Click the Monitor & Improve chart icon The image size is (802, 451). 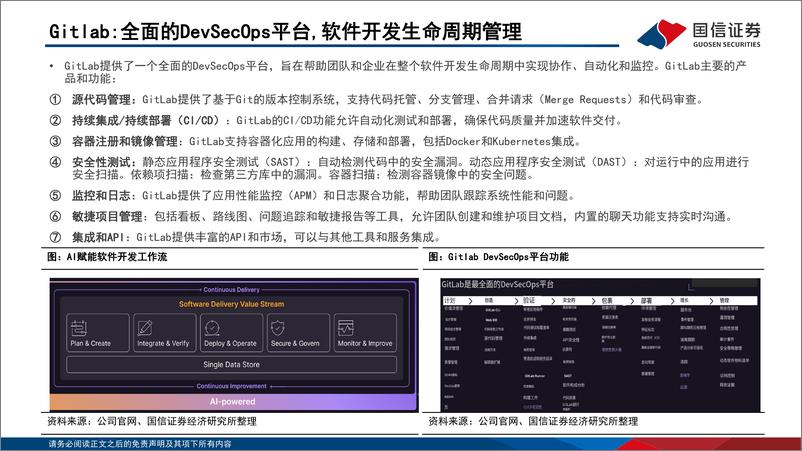pos(346,328)
